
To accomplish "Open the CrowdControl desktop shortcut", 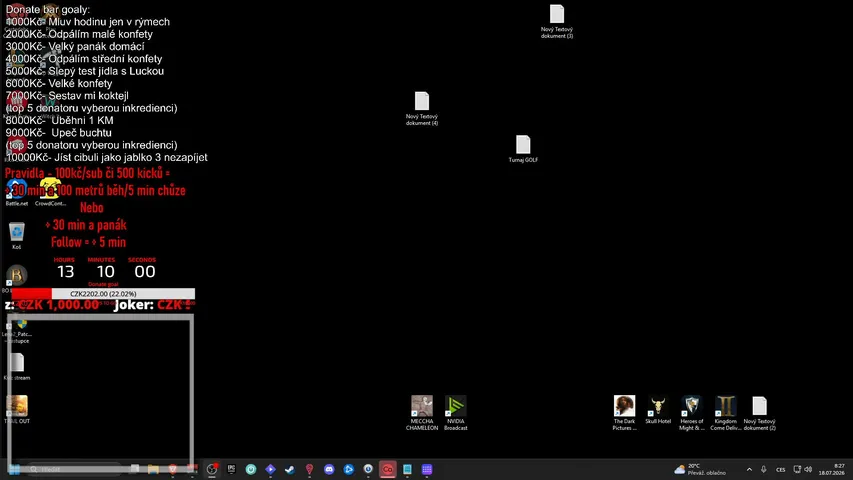I will pos(50,192).
